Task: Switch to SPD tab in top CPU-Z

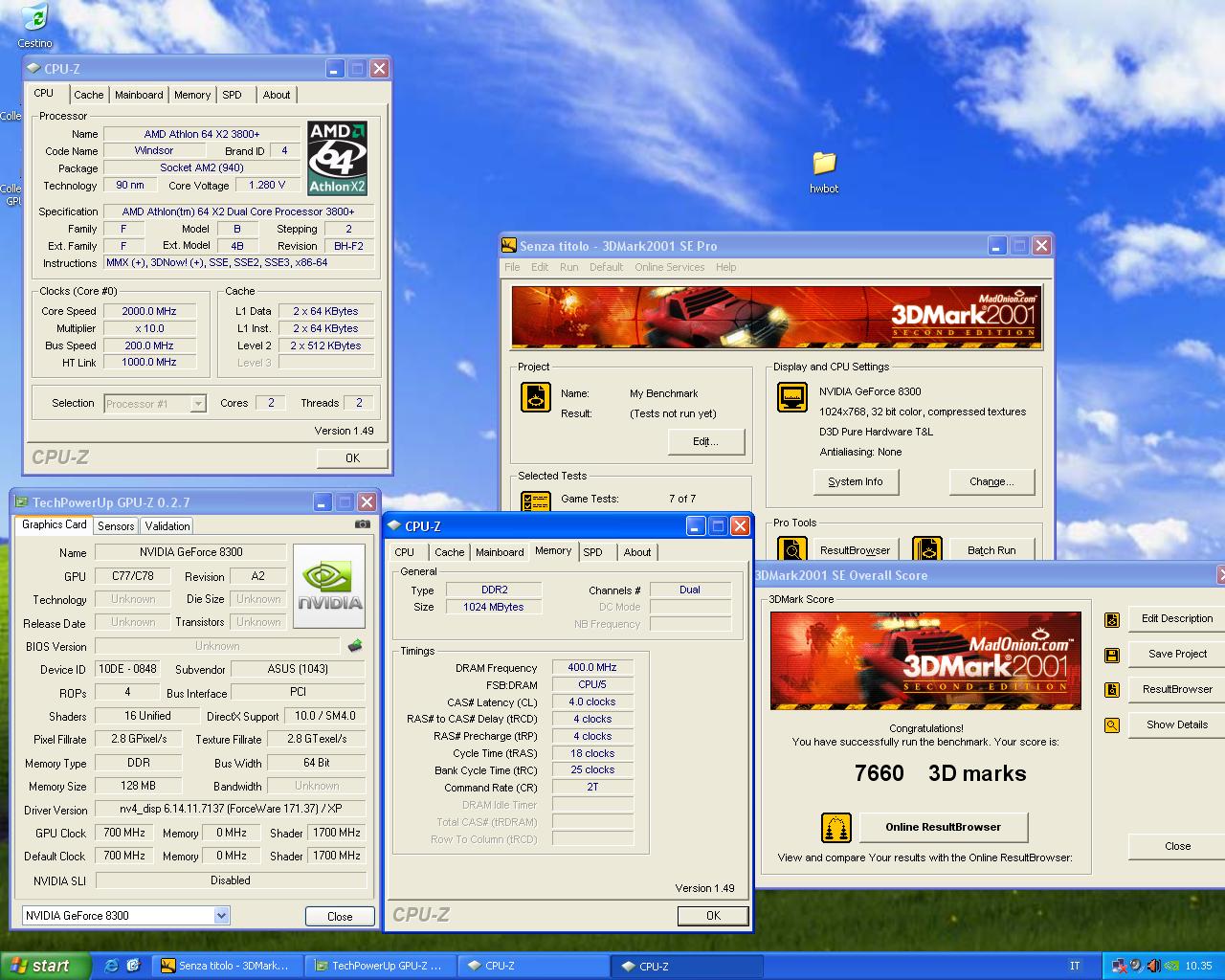Action: 232,95
